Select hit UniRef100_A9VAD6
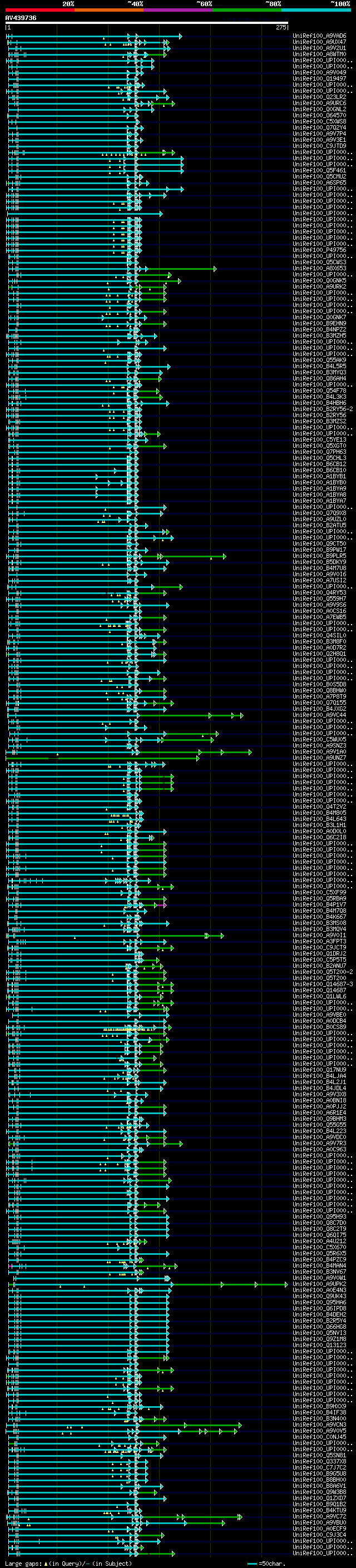 [319, 36]
